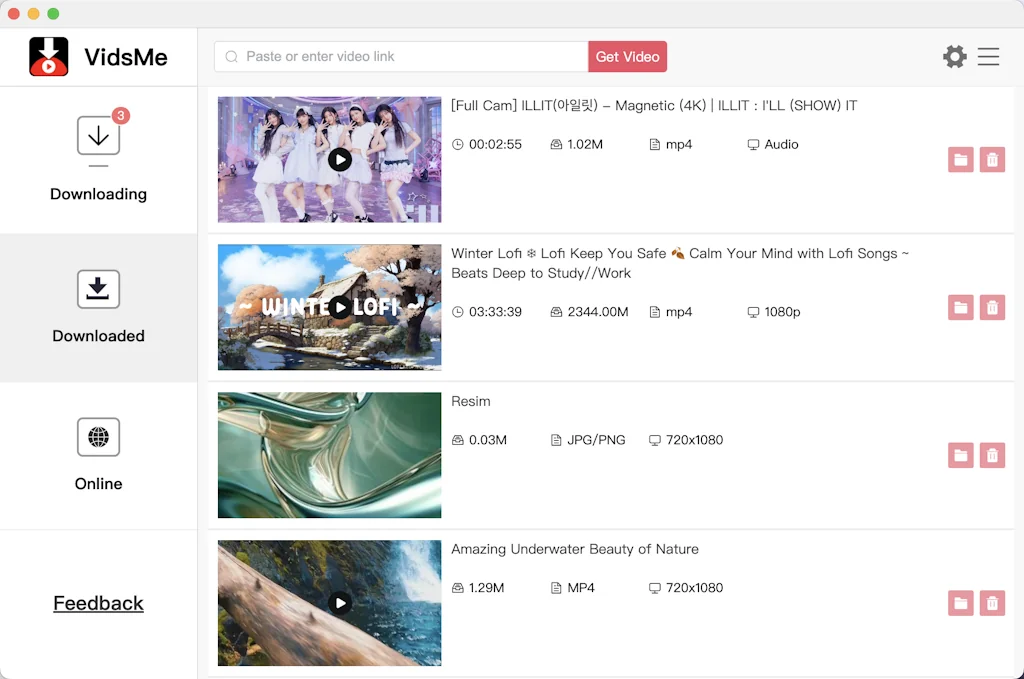This screenshot has height=679, width=1024.
Task: Switch to the Downloaded section
Action: (98, 307)
